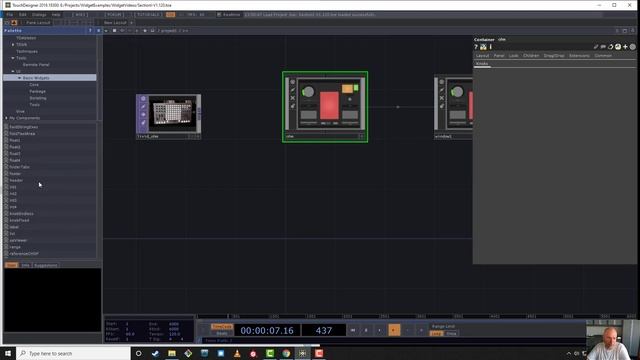Select referenceCHOP in palette list
Viewport: 640px width, 360px height.
click(24, 253)
